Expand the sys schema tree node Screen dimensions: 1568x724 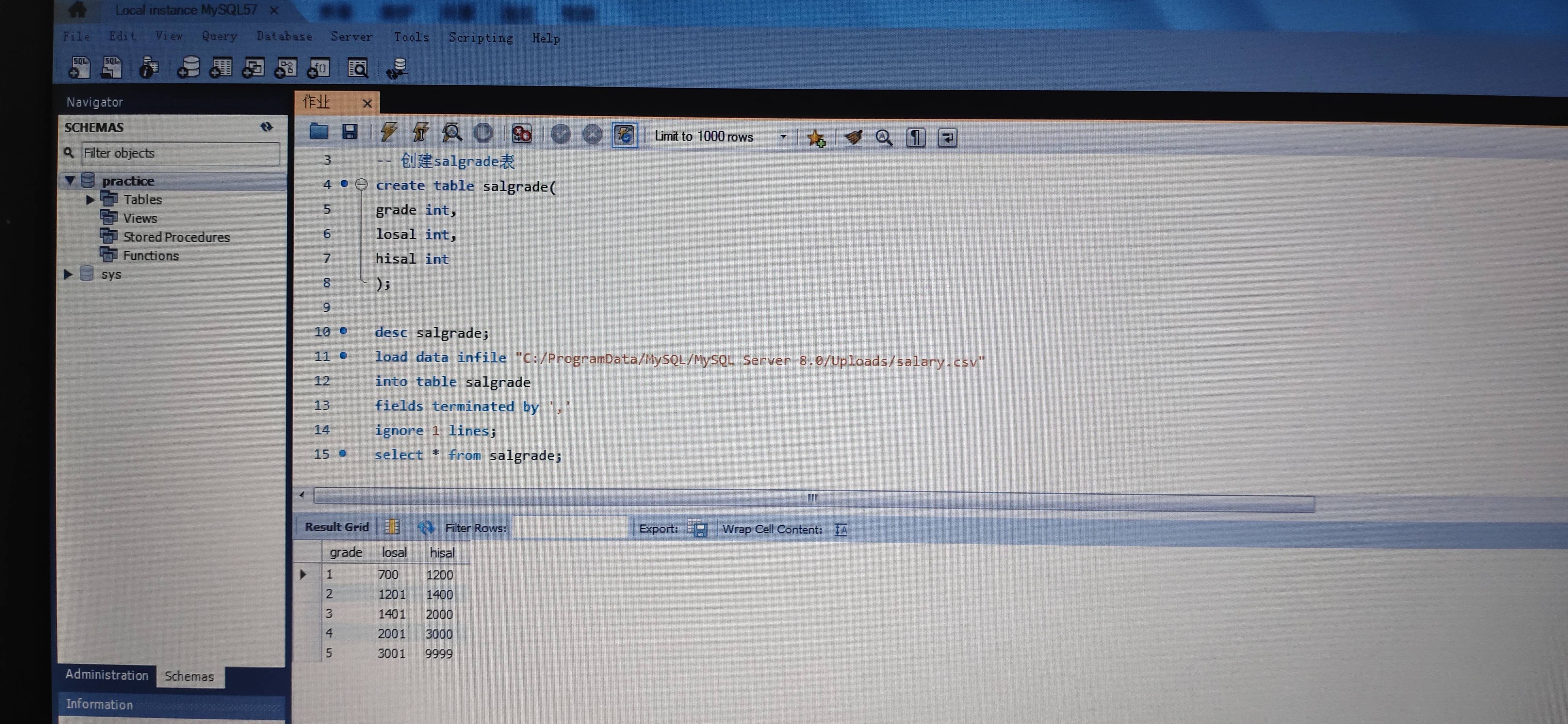pos(68,274)
